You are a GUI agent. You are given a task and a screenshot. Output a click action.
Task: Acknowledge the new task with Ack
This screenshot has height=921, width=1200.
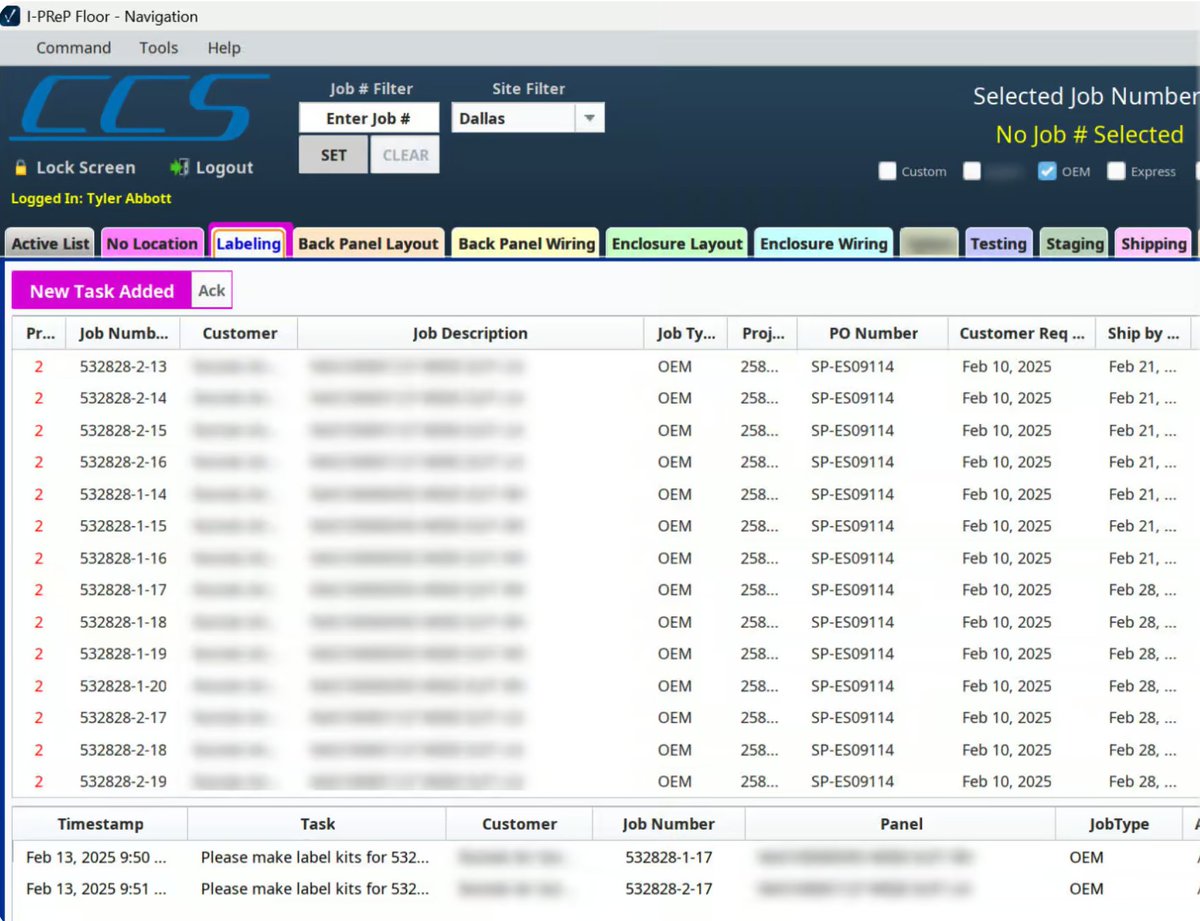click(211, 290)
